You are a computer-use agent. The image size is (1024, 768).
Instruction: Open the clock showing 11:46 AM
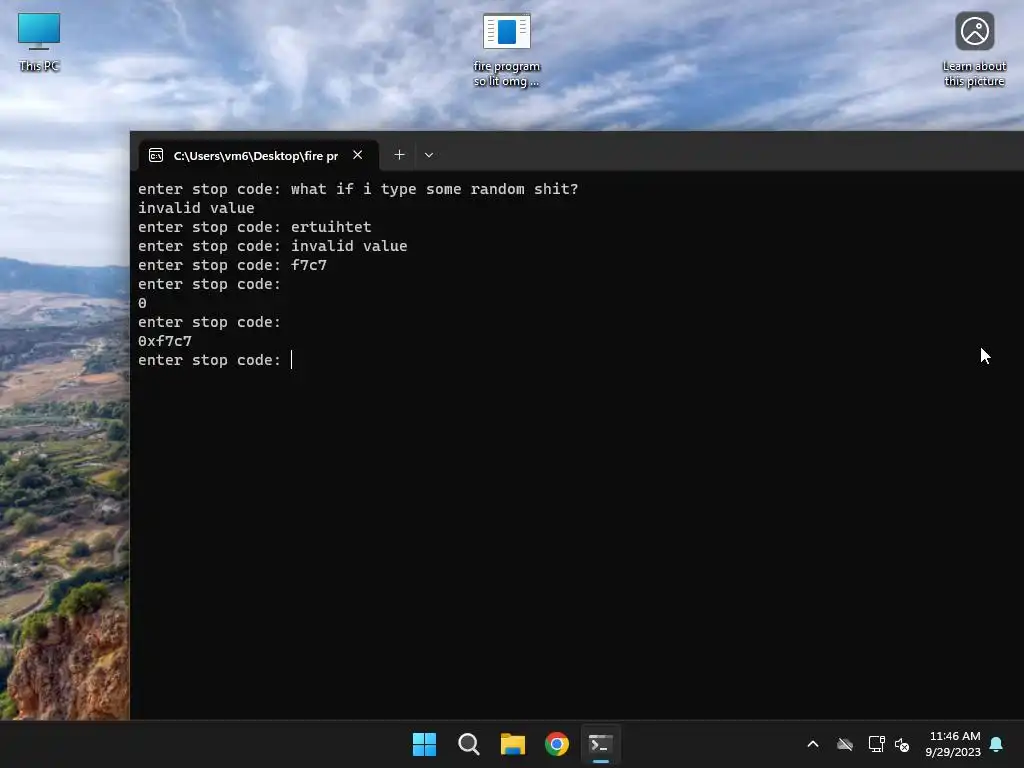coord(953,744)
